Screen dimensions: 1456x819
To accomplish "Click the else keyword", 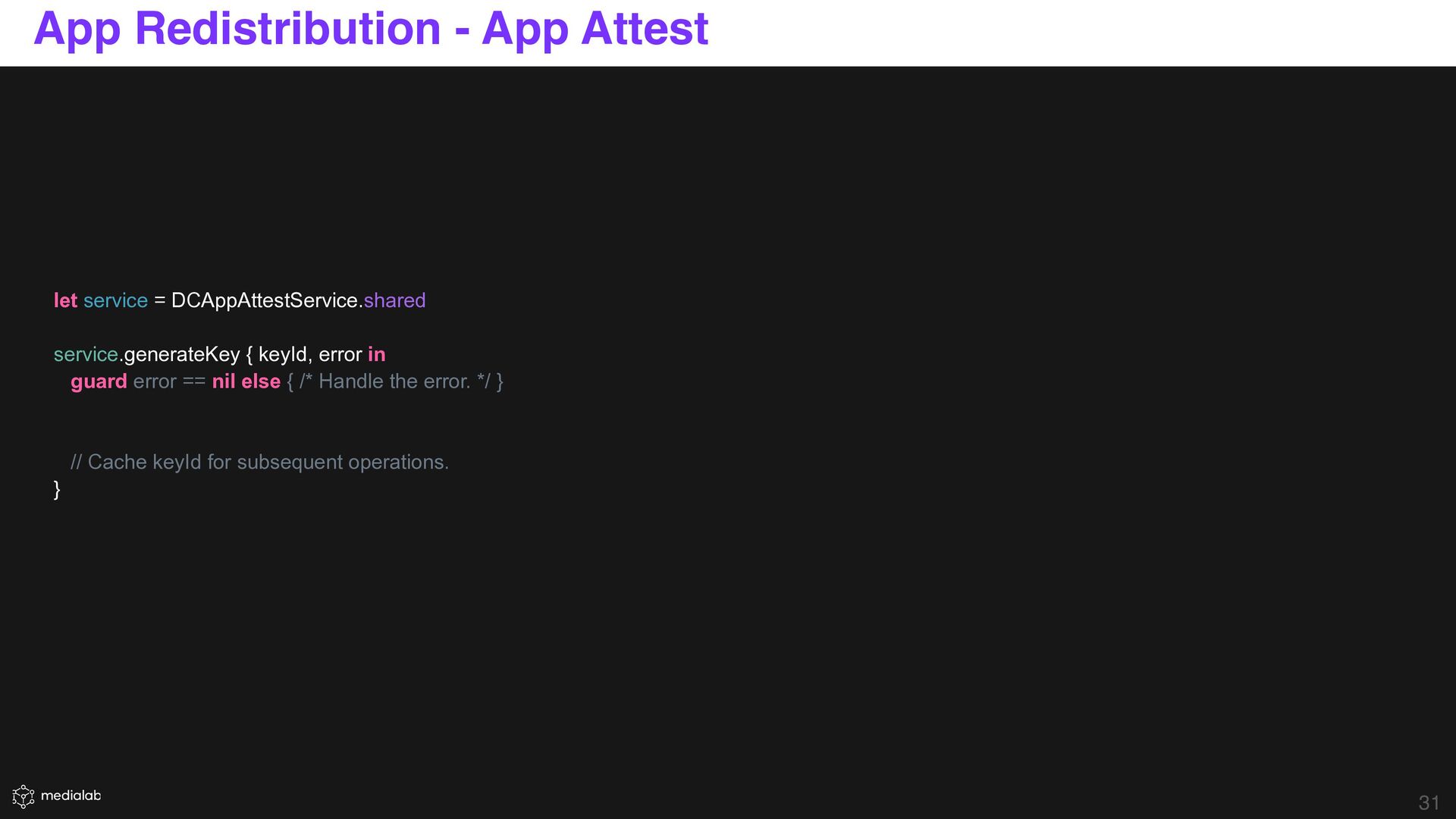I will 261,381.
